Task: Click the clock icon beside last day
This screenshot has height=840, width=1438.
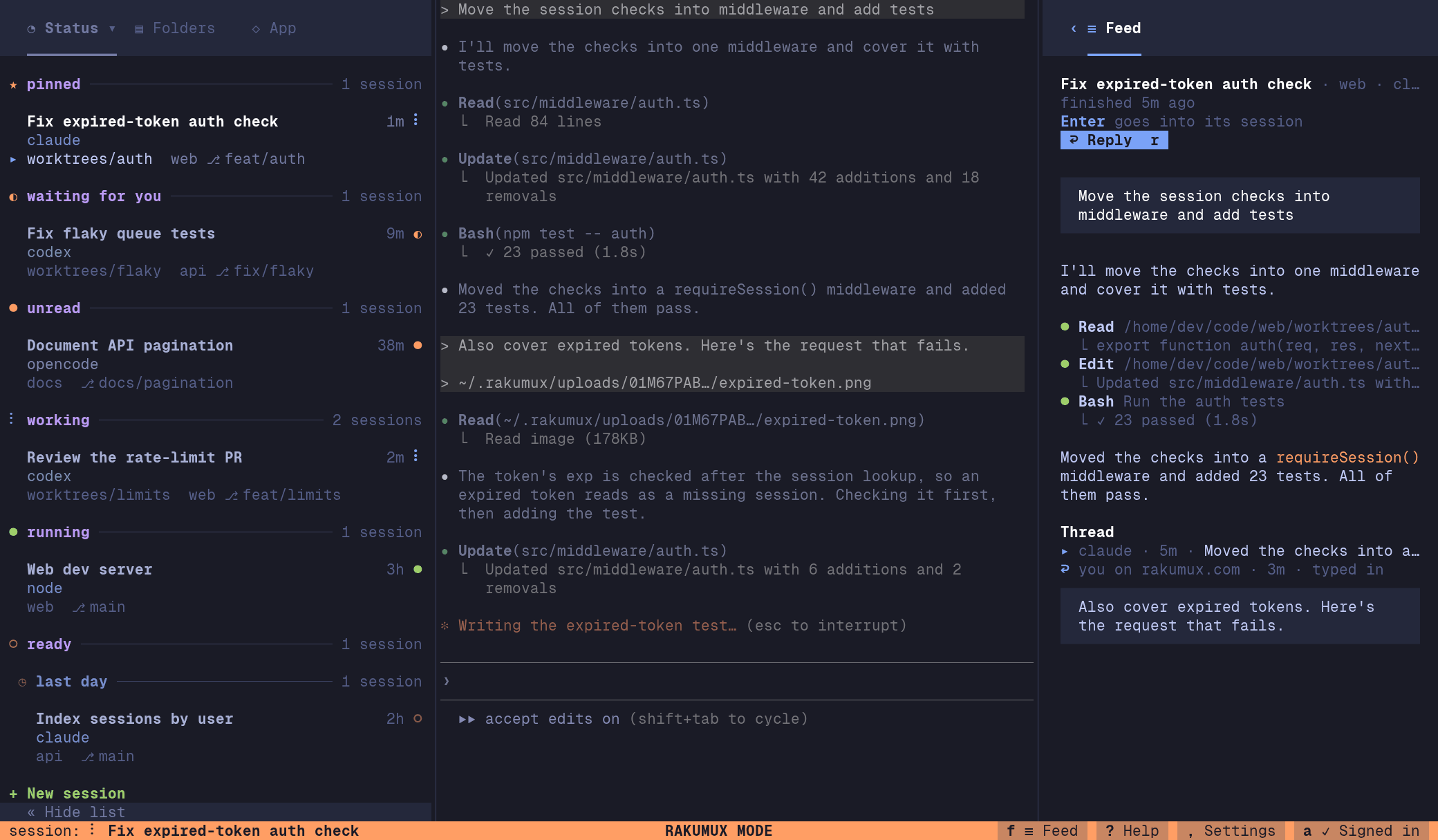Action: click(x=22, y=682)
